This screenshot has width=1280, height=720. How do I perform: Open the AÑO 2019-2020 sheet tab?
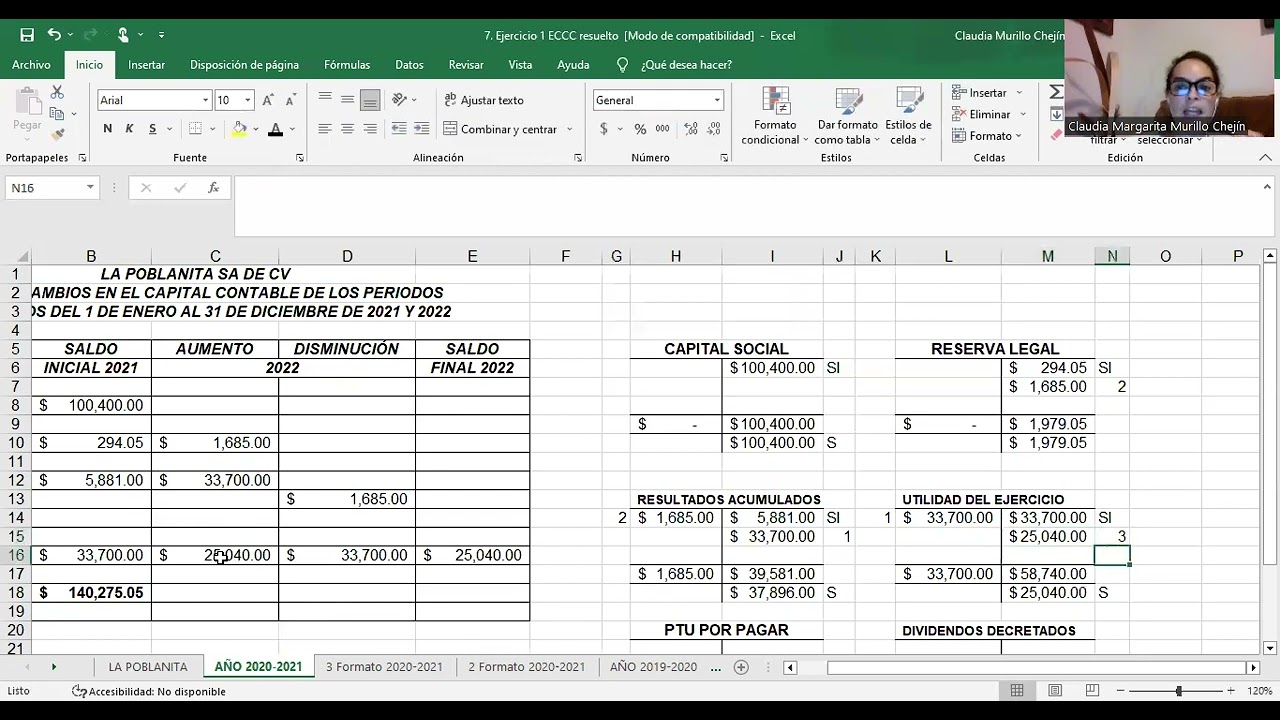point(653,667)
